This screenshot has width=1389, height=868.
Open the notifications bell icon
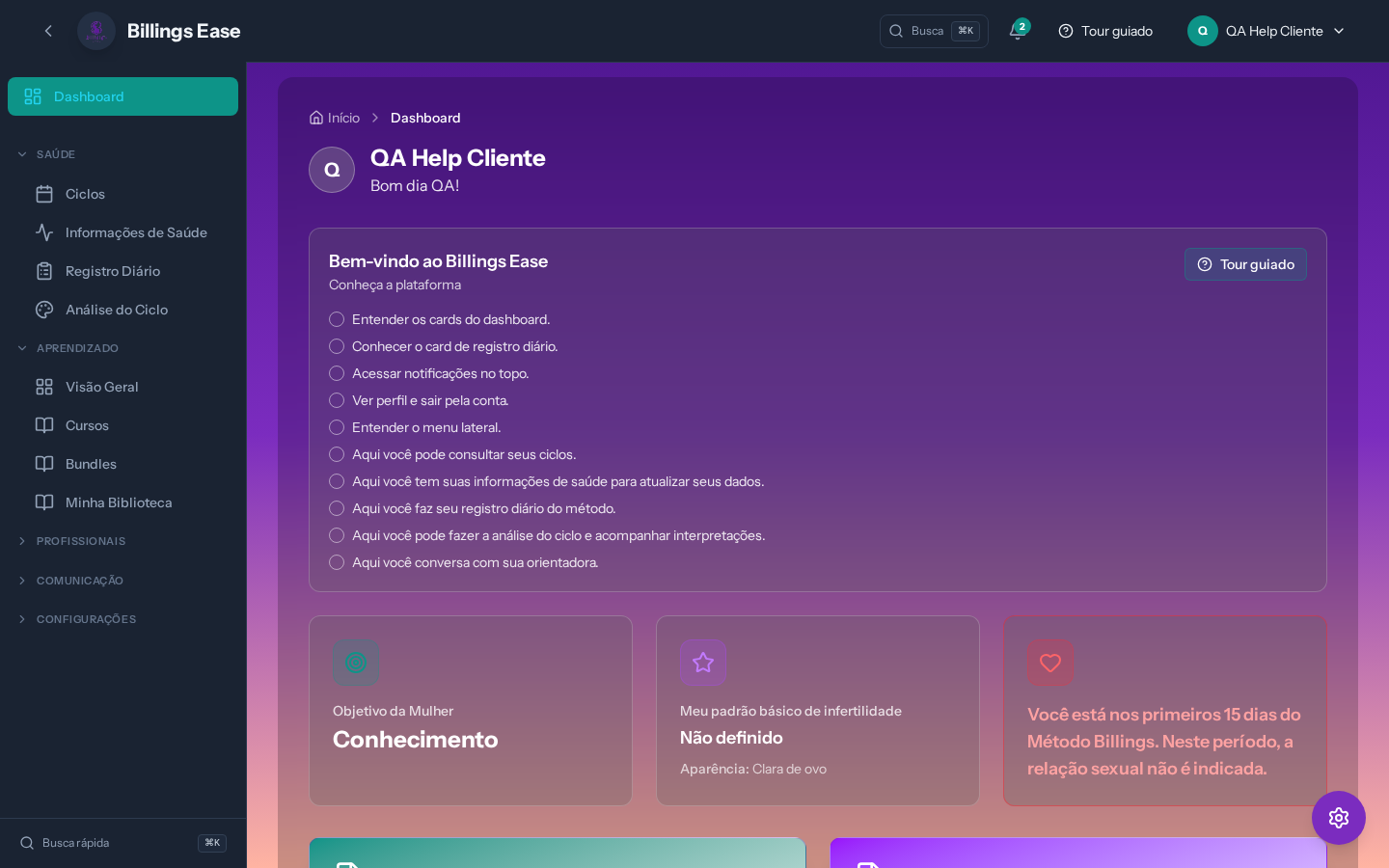(1016, 31)
